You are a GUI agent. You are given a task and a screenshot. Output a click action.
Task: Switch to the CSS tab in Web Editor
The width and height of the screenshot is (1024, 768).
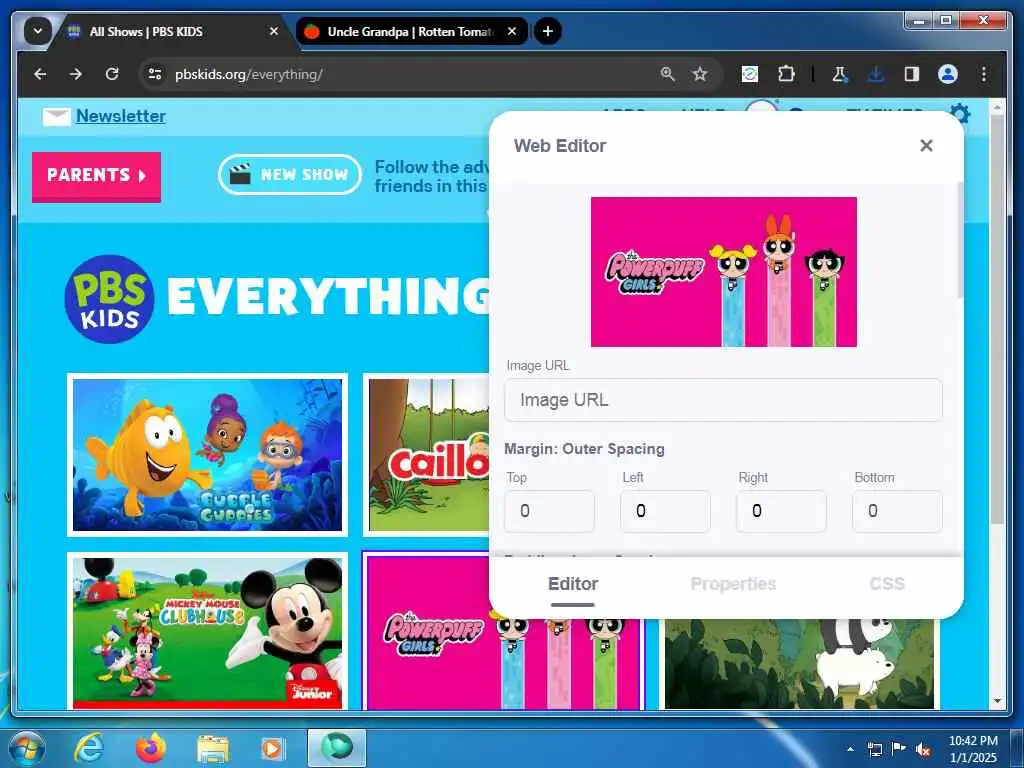point(887,584)
